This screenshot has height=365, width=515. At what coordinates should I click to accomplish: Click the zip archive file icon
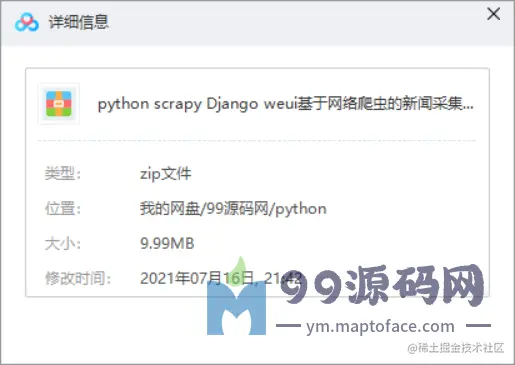pyautogui.click(x=59, y=104)
